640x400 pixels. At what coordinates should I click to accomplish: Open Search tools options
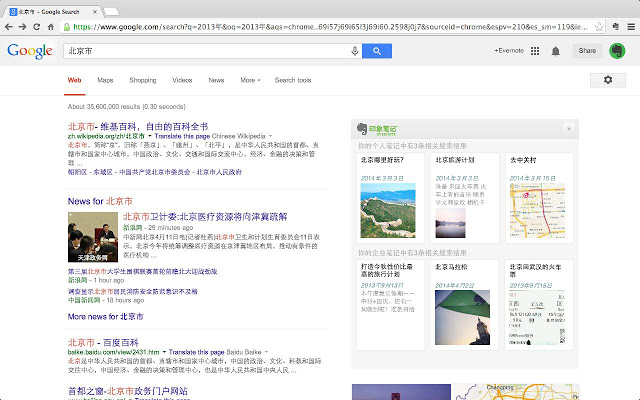[293, 80]
